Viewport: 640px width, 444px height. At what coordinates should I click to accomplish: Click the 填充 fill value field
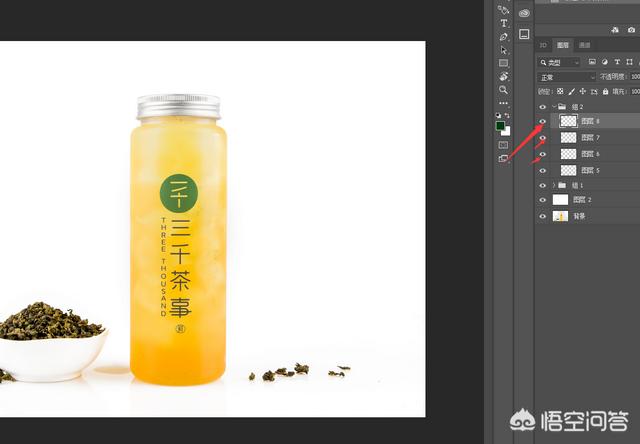click(x=635, y=91)
